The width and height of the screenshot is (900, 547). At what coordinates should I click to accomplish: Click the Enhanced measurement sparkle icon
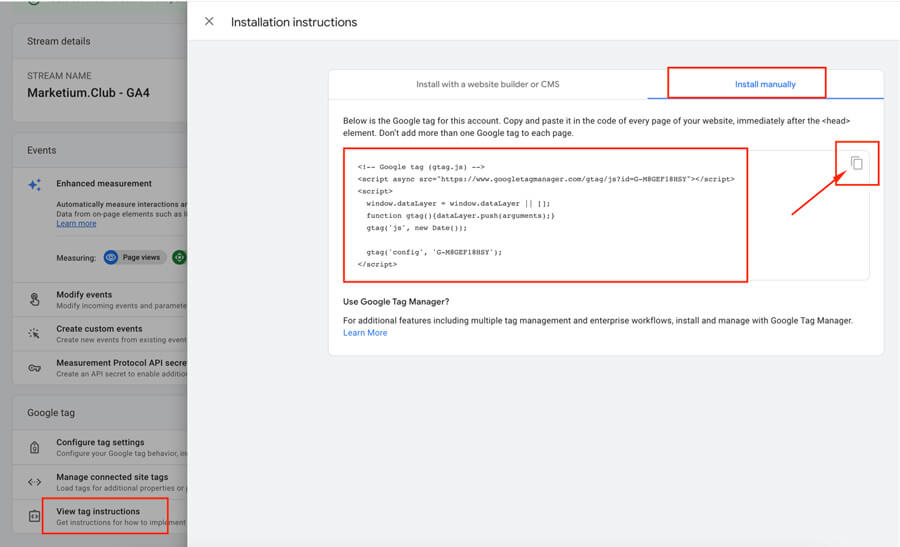pyautogui.click(x=35, y=185)
